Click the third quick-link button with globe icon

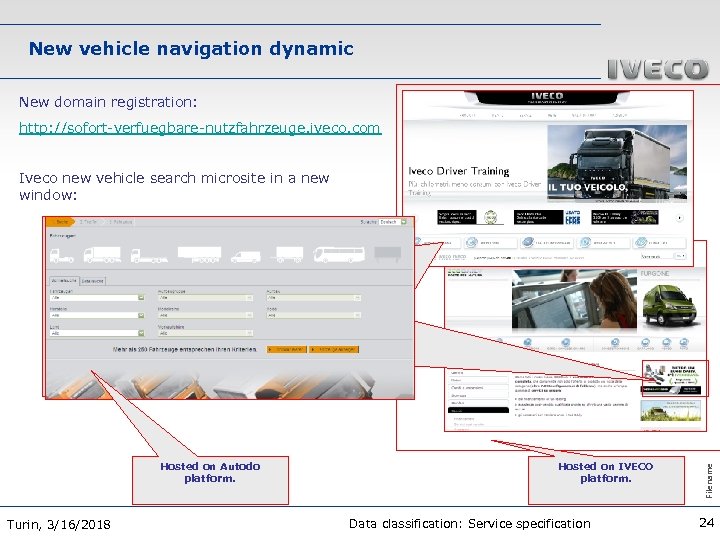(546, 242)
